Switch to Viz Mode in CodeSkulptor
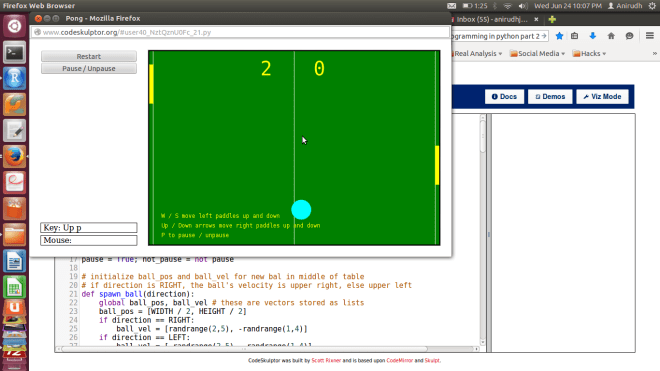 tap(602, 96)
